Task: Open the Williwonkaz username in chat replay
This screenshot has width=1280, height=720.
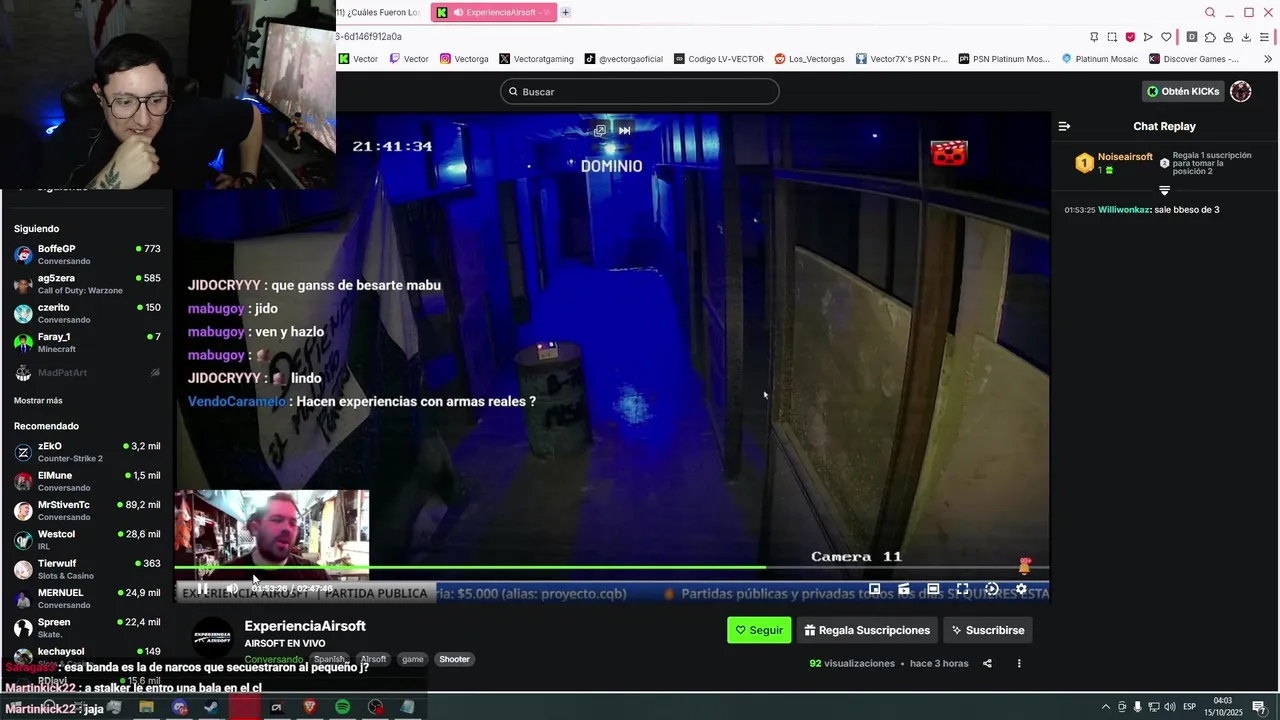Action: pos(1124,210)
